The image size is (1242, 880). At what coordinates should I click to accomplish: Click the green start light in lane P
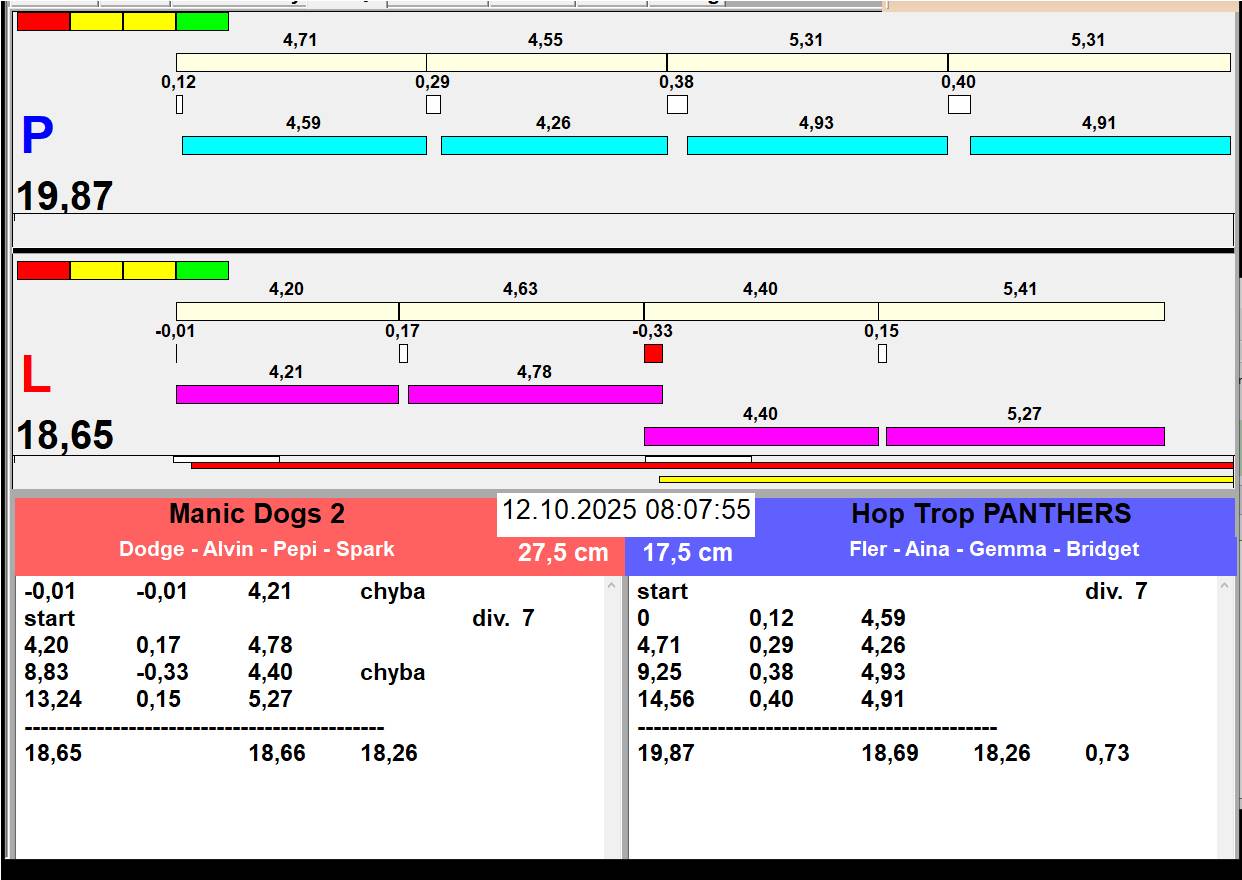pyautogui.click(x=202, y=21)
